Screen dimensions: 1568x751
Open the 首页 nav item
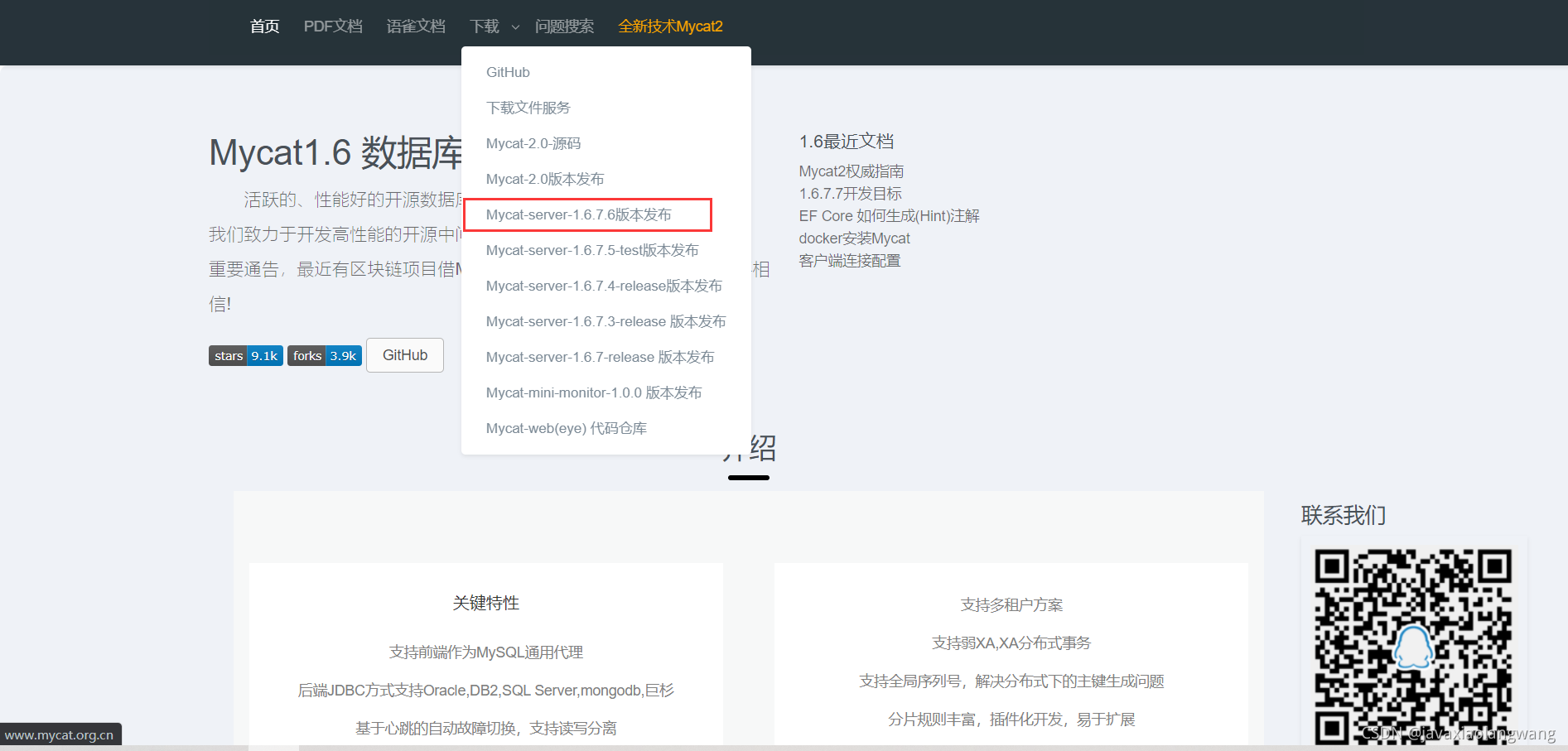tap(264, 26)
